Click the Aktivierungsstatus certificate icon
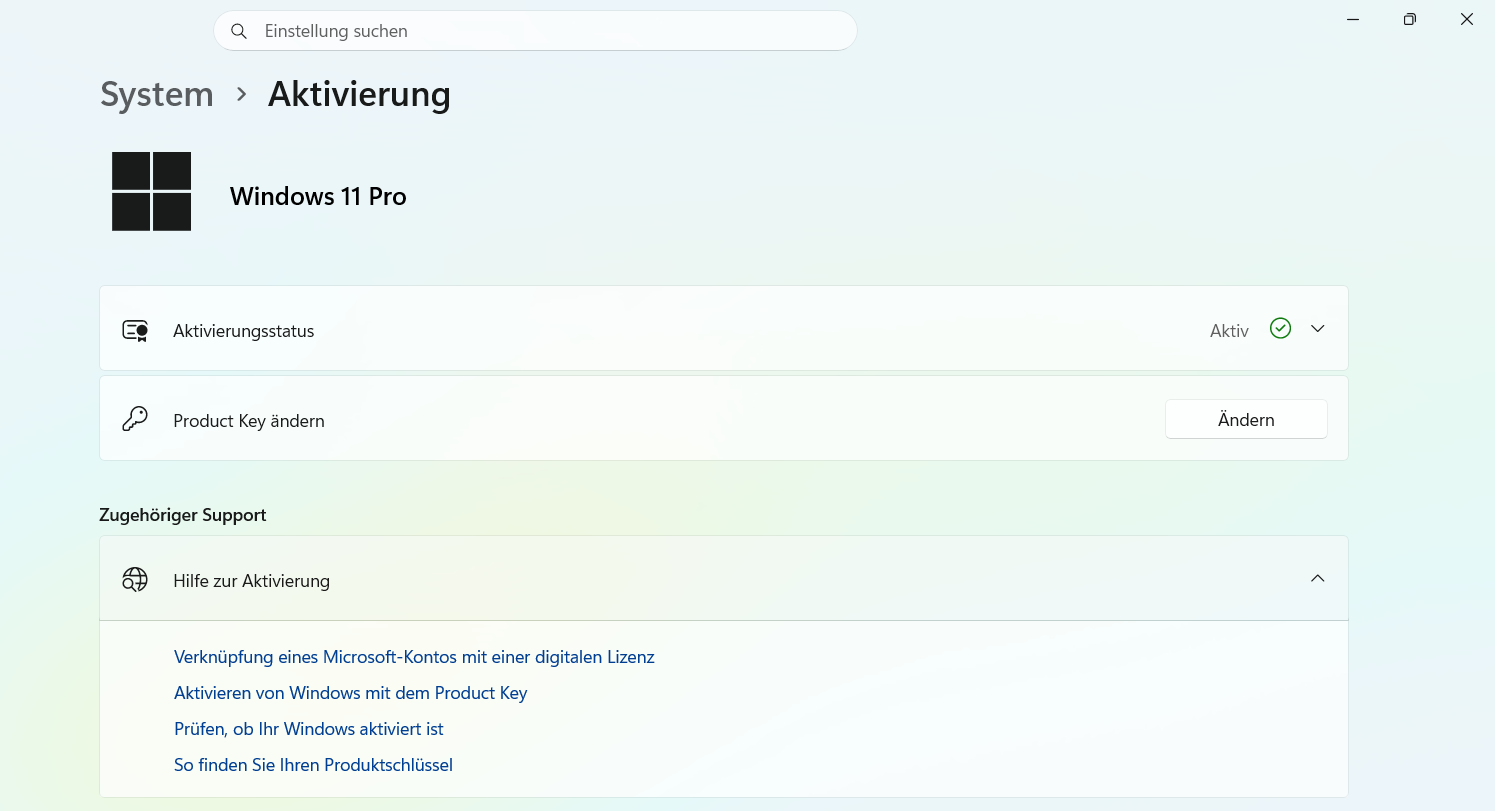 click(x=135, y=330)
